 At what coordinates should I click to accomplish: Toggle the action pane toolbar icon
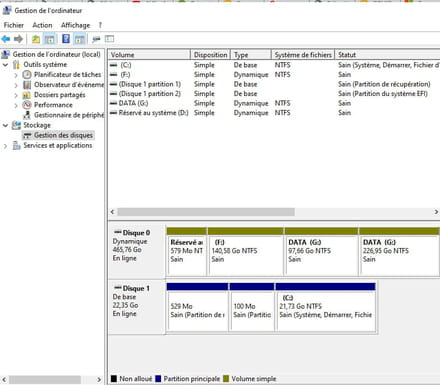(x=79, y=39)
